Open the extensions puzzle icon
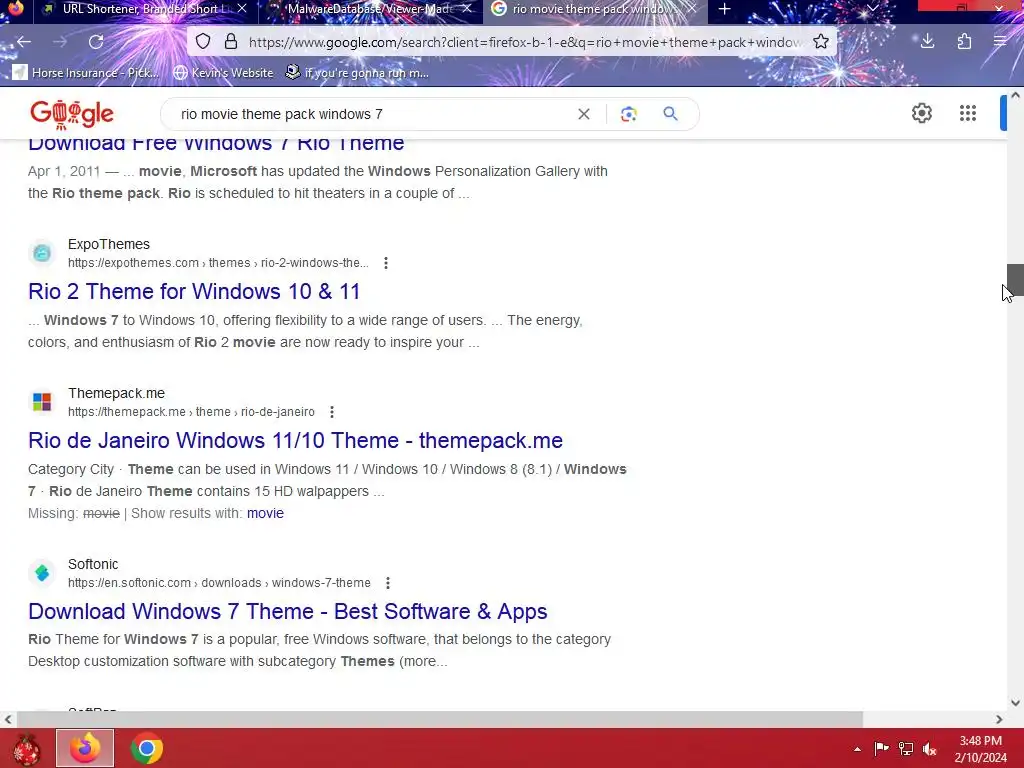Screen dimensions: 1024x768 [x=964, y=42]
